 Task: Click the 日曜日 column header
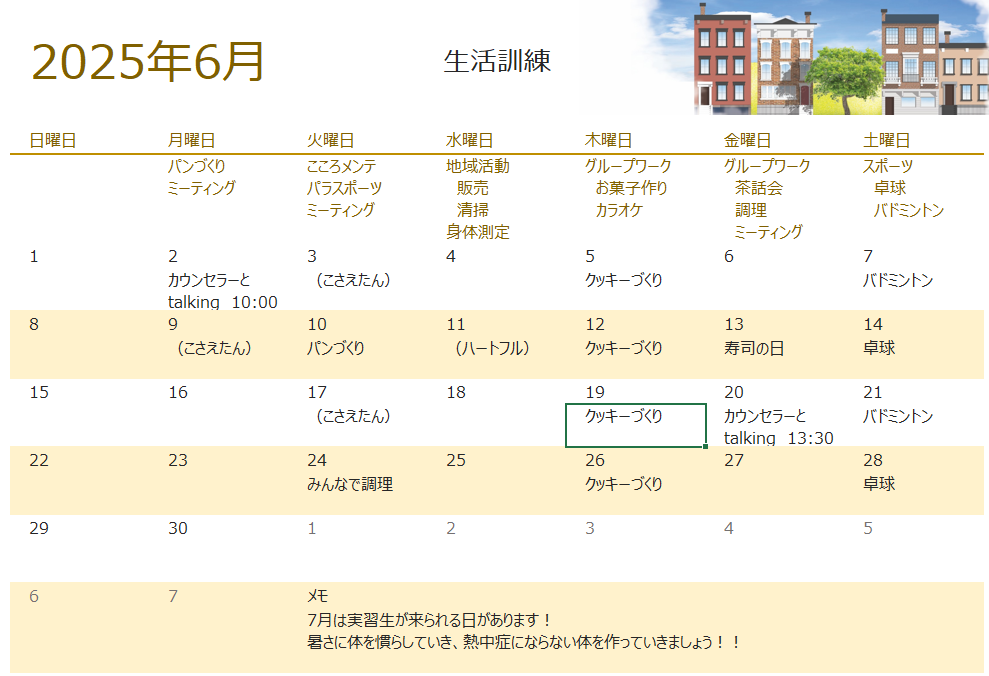coord(53,140)
